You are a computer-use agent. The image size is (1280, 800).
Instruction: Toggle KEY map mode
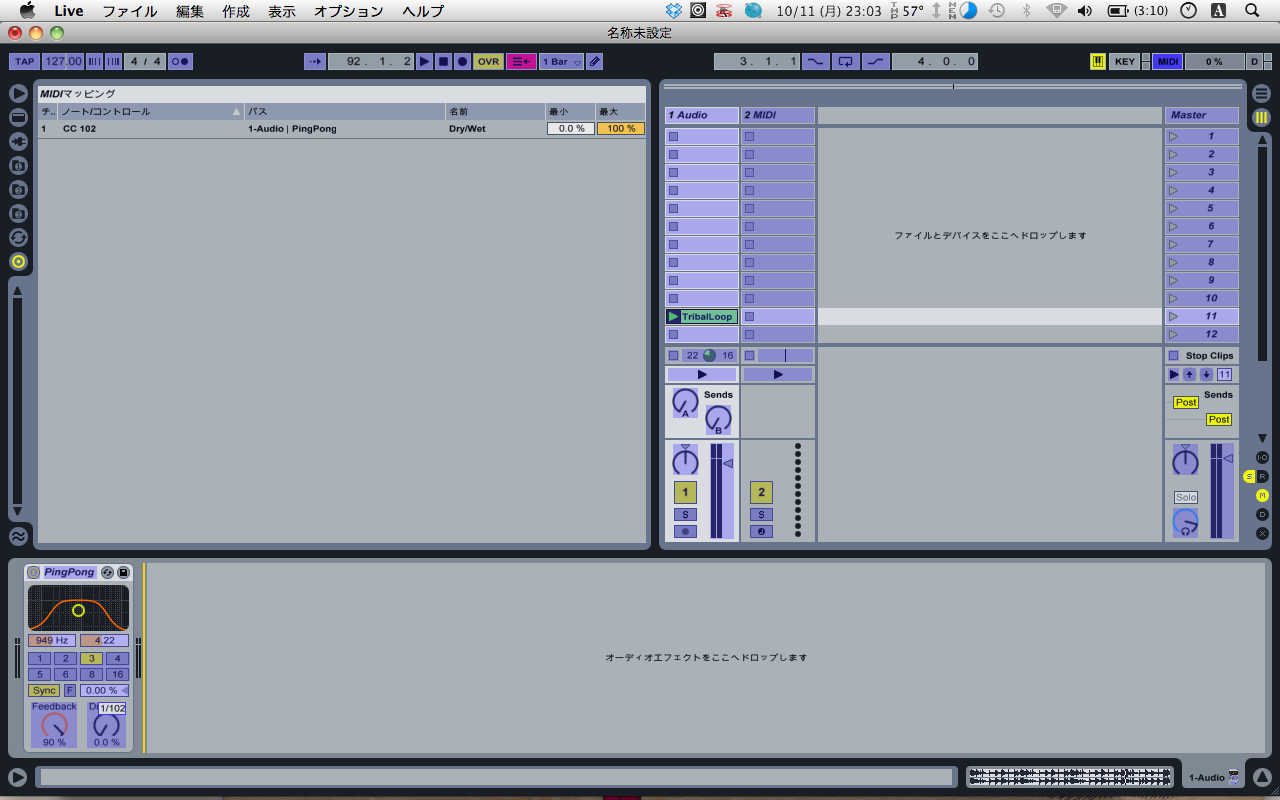point(1125,62)
